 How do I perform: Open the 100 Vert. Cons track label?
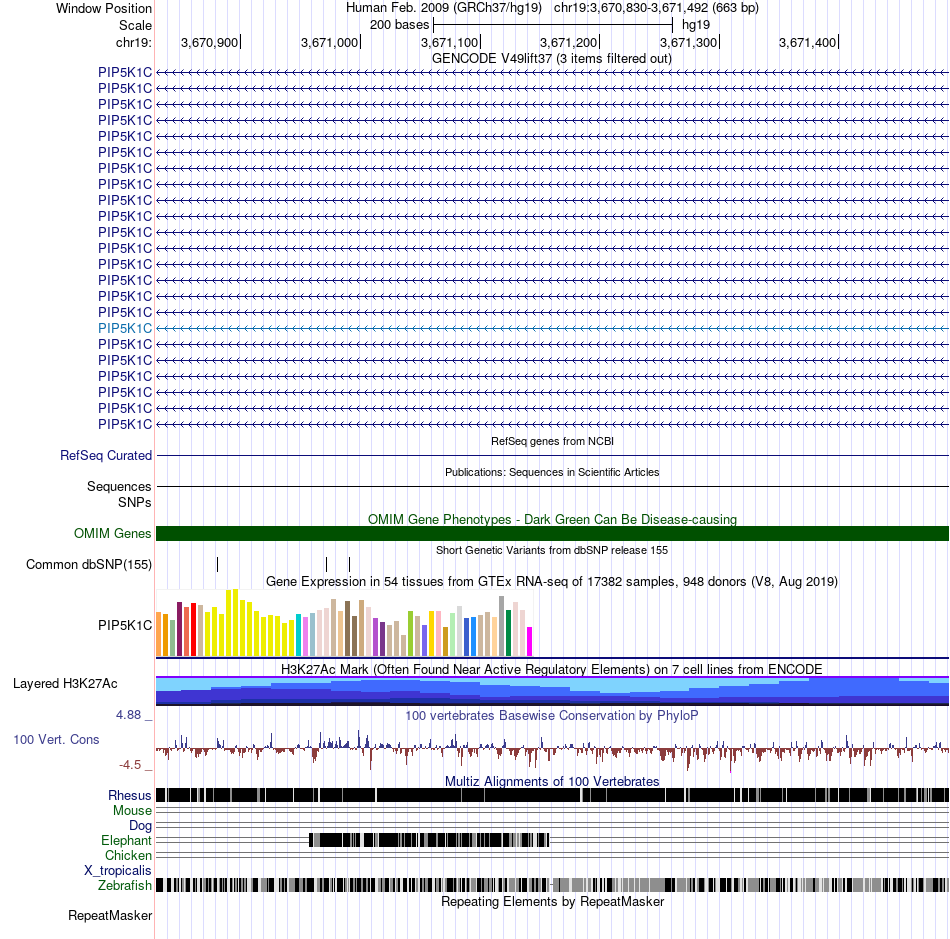[x=56, y=740]
